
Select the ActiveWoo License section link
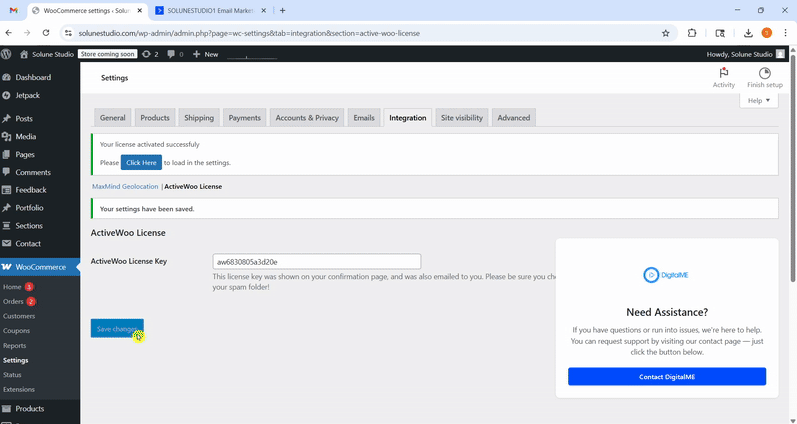[x=193, y=187]
